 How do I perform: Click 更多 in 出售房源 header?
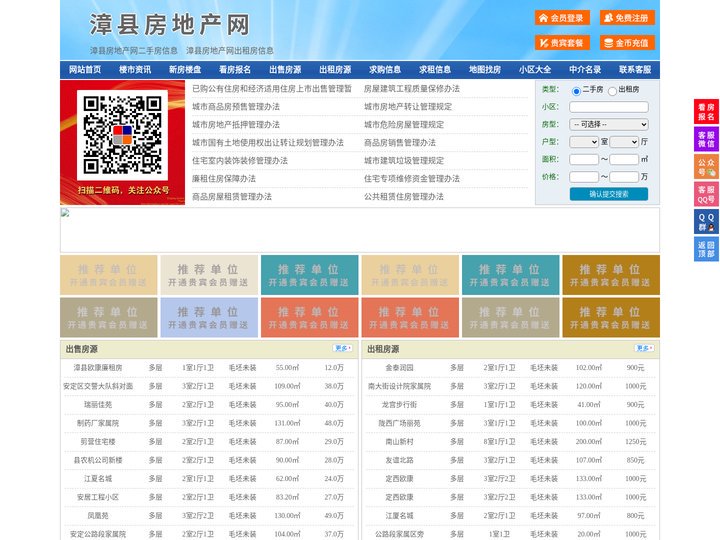(x=343, y=349)
